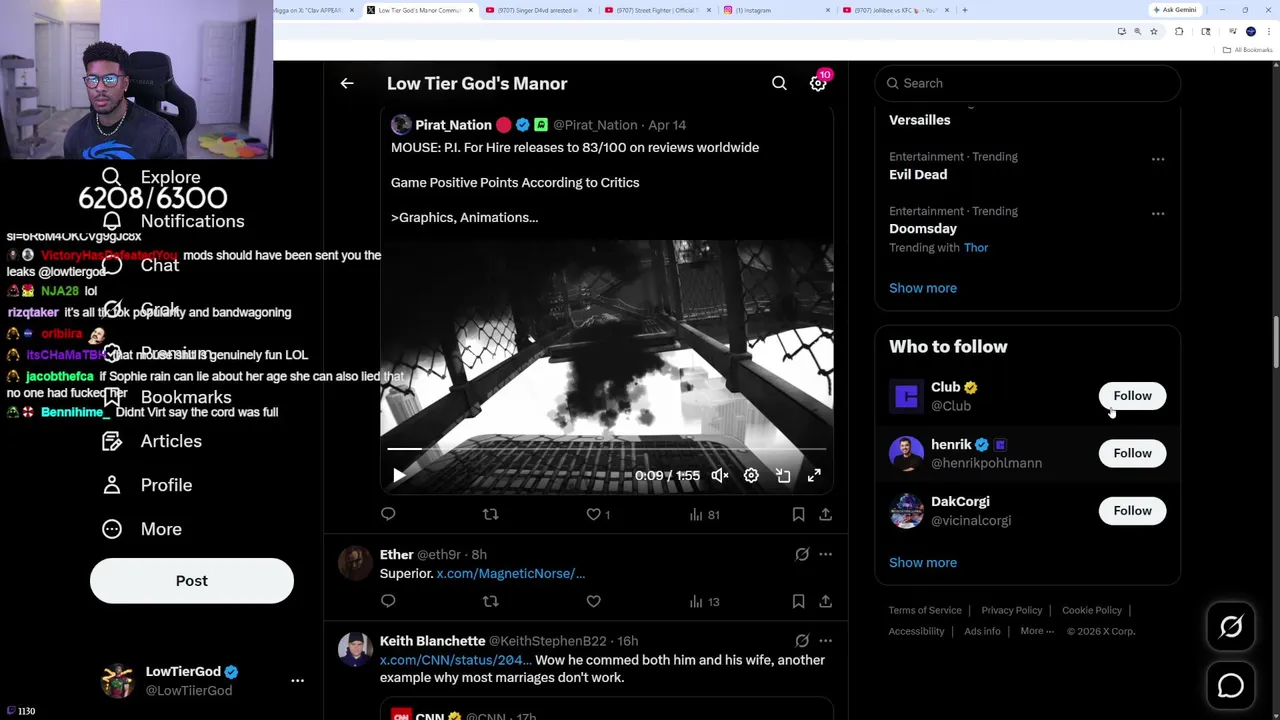
Task: Open Pirat_Nation profile name
Action: click(x=453, y=125)
